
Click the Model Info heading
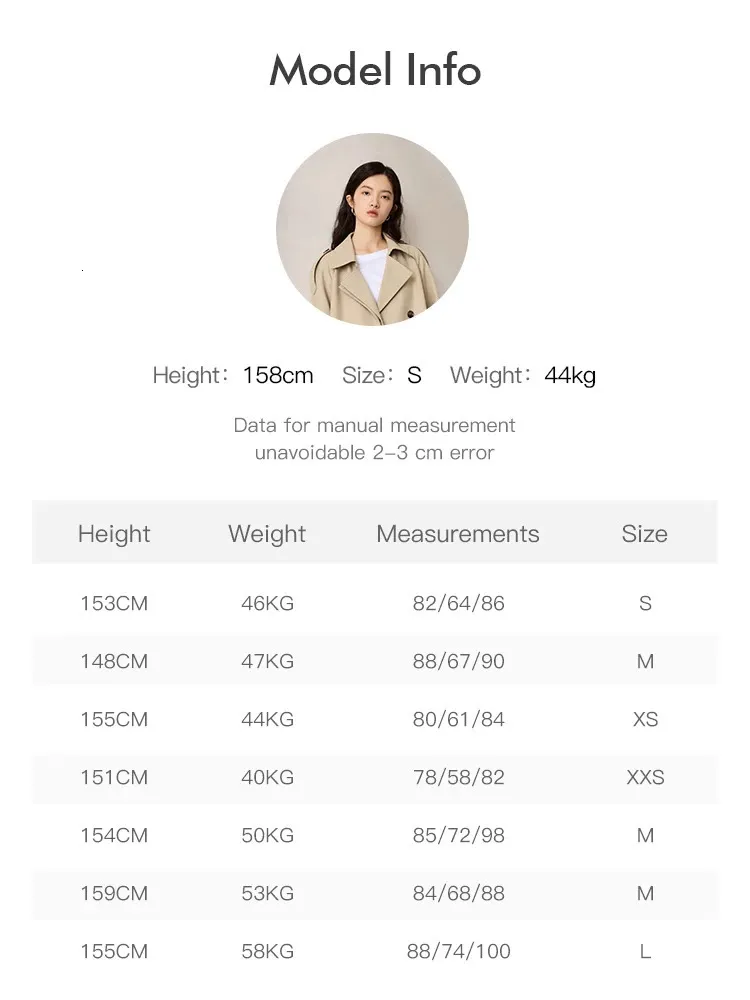tap(375, 70)
